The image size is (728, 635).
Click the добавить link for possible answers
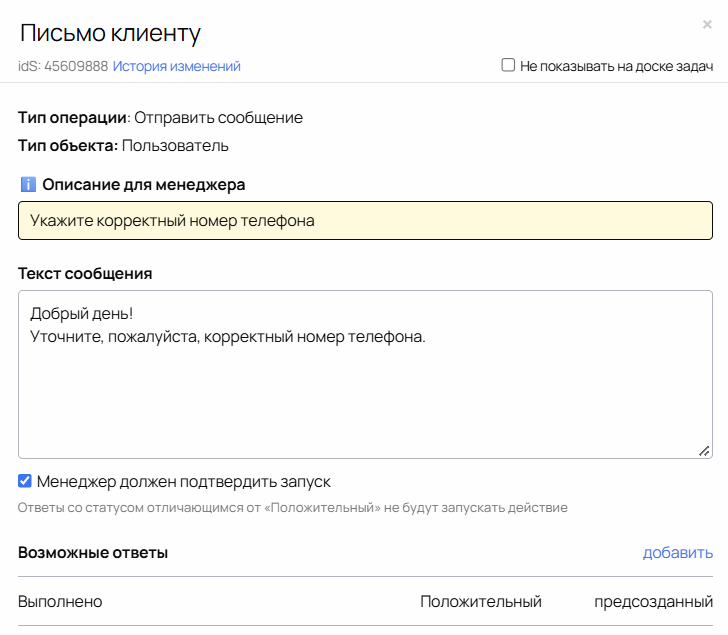click(x=677, y=552)
